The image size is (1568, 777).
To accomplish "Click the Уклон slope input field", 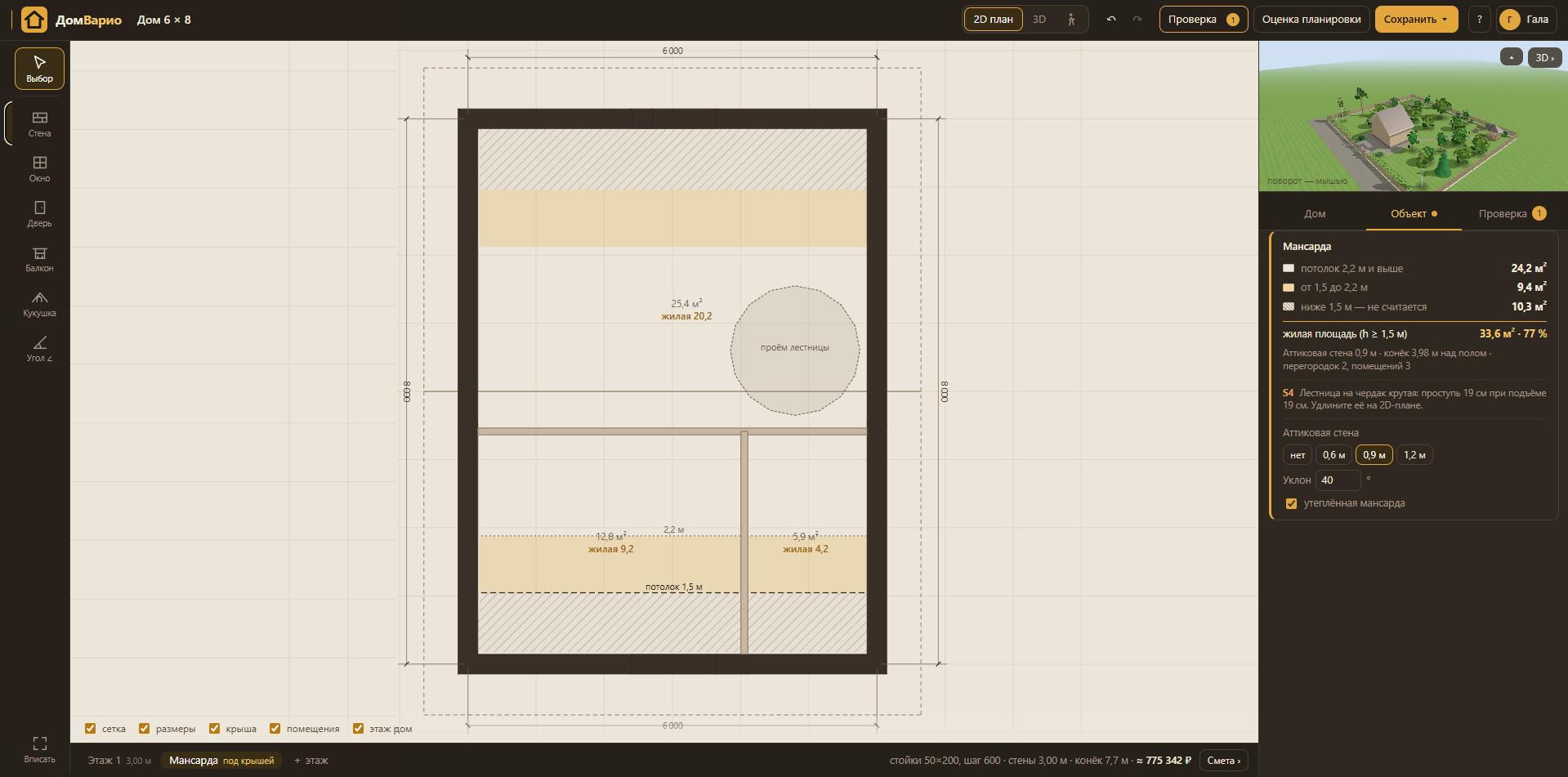I will pyautogui.click(x=1338, y=480).
